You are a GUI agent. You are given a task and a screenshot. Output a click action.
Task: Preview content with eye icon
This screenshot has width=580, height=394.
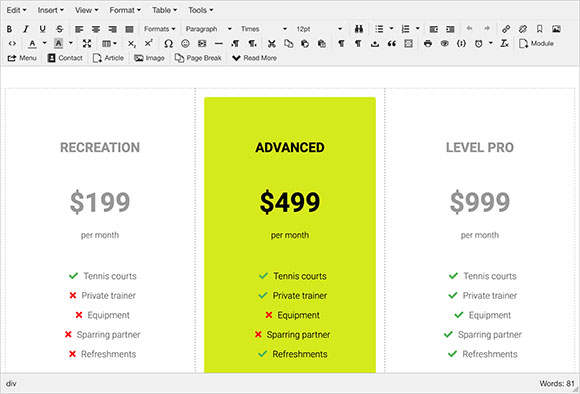click(445, 44)
